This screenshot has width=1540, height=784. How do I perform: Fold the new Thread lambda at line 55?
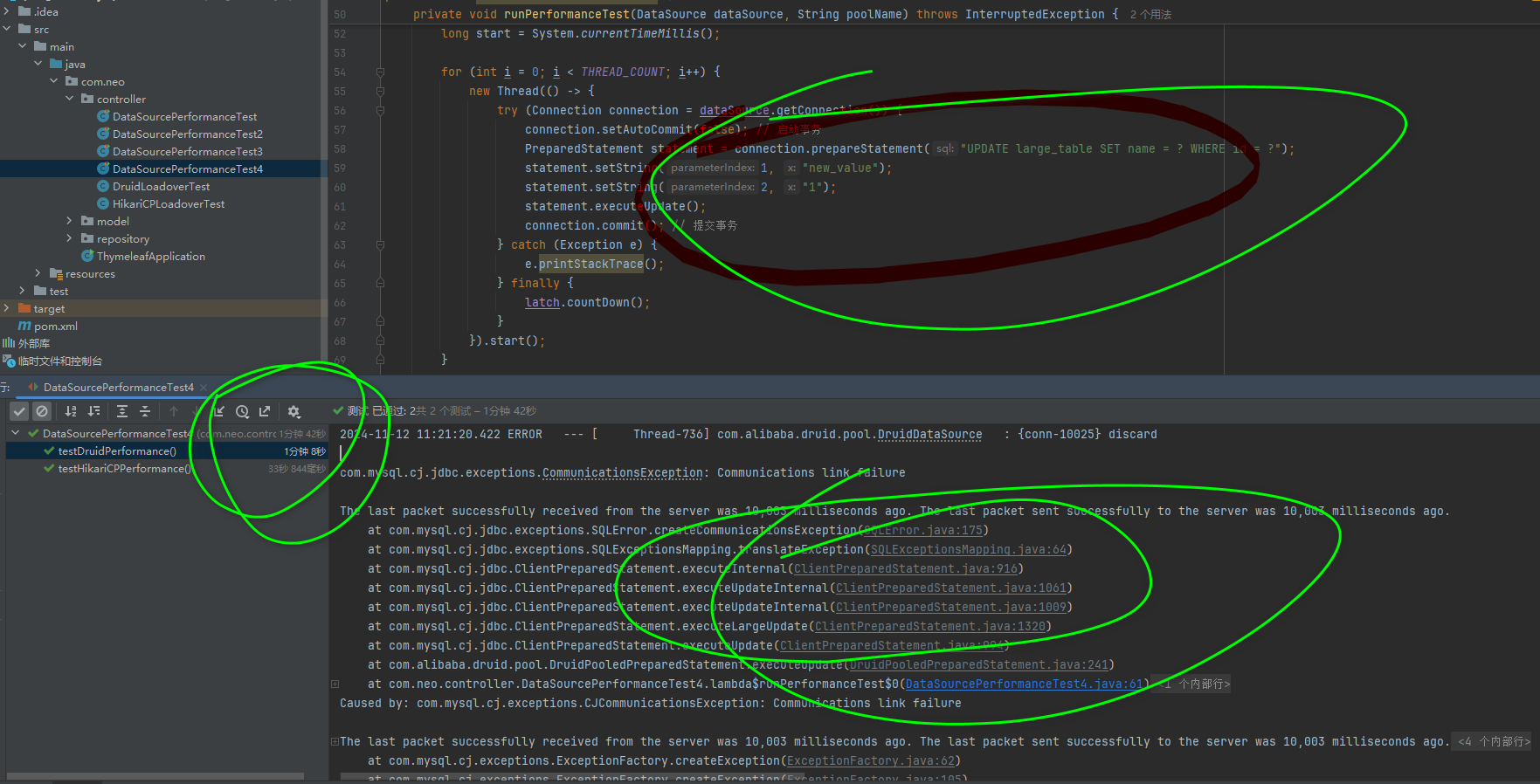[380, 92]
